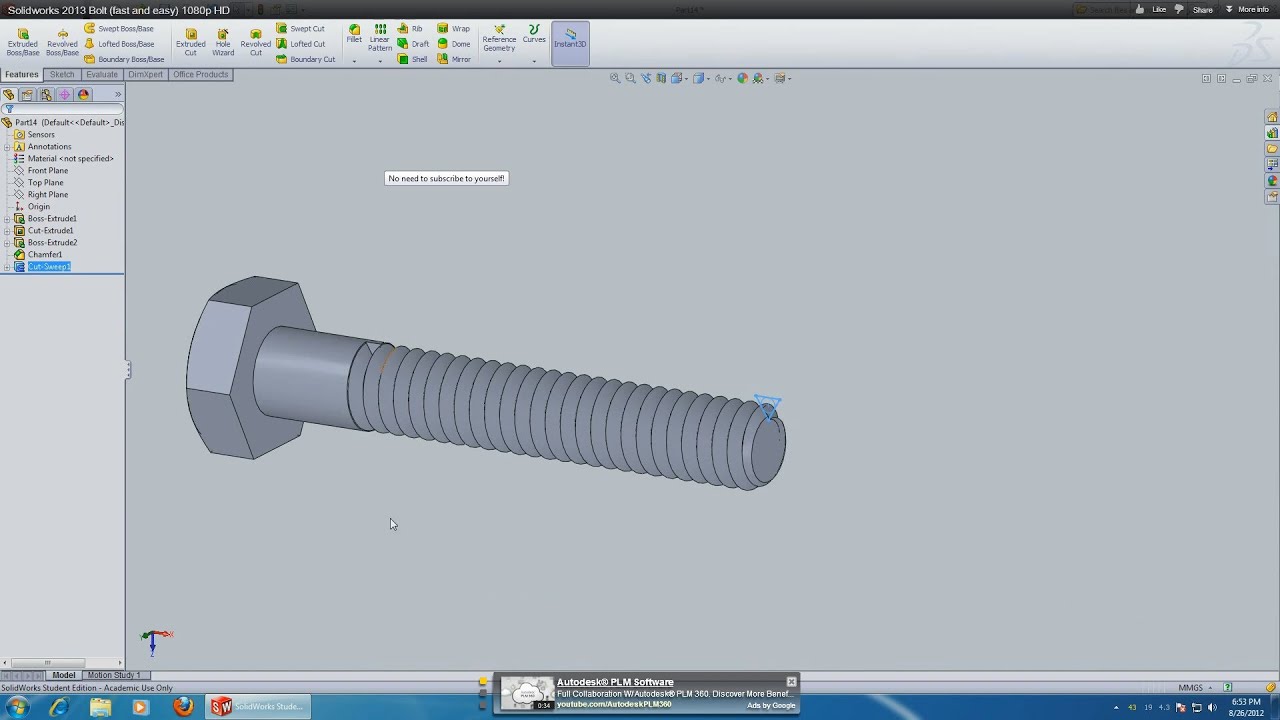The height and width of the screenshot is (720, 1280).
Task: Select the Model bottom tab
Action: tap(63, 675)
